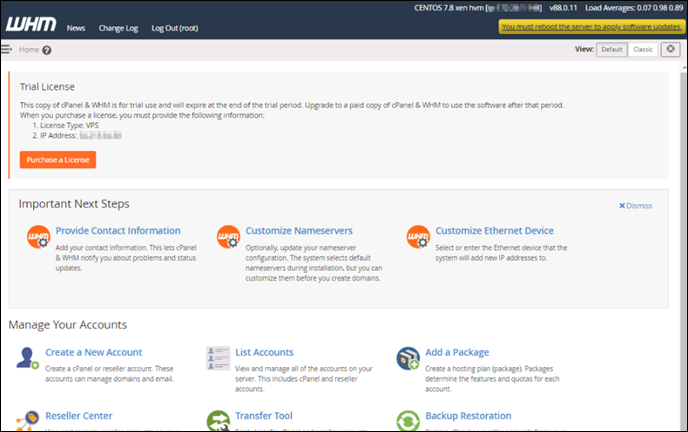Click the Purchase a License button
The height and width of the screenshot is (432, 688).
58,160
